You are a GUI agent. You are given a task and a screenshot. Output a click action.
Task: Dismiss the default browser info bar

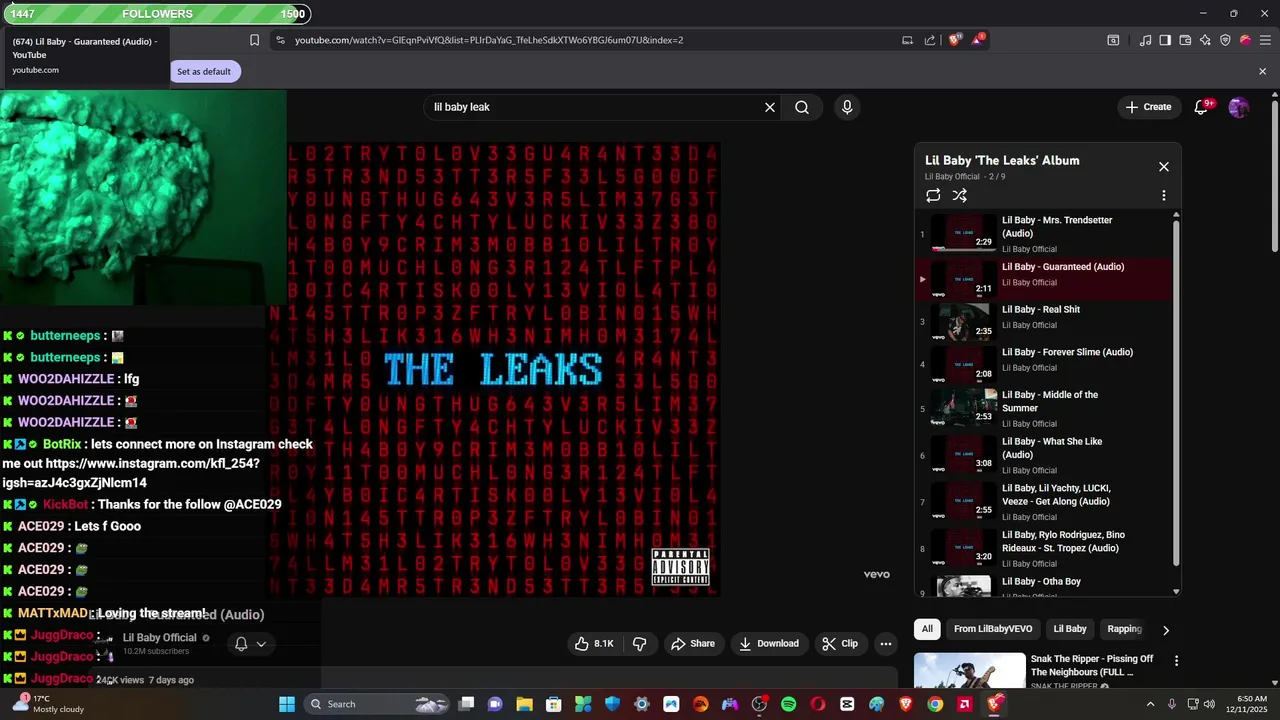pyautogui.click(x=1262, y=71)
